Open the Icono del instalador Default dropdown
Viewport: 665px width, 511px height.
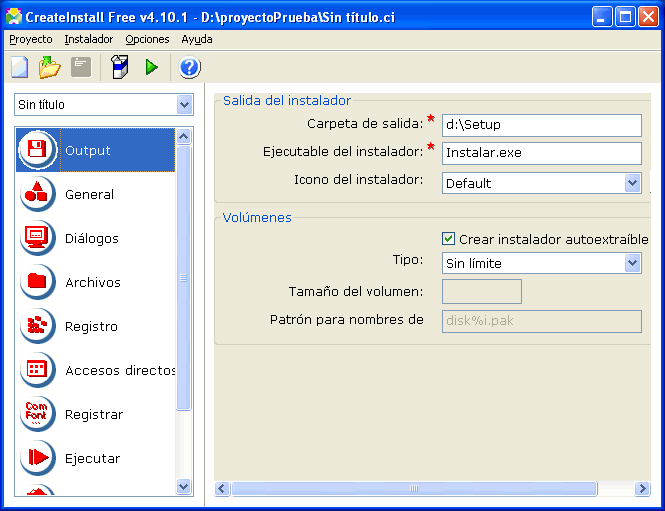(632, 183)
